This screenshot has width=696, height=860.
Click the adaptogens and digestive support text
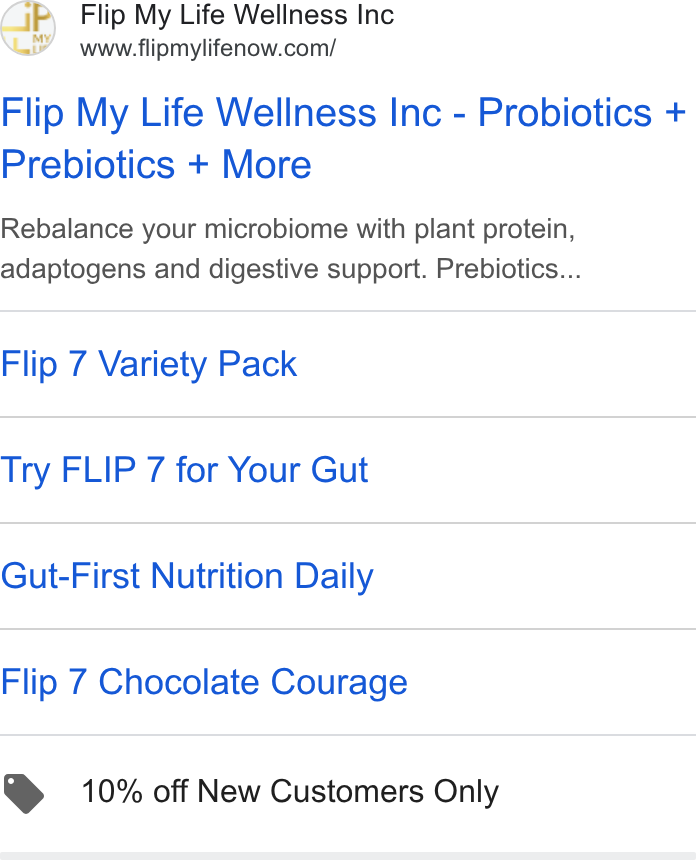pyautogui.click(x=214, y=269)
